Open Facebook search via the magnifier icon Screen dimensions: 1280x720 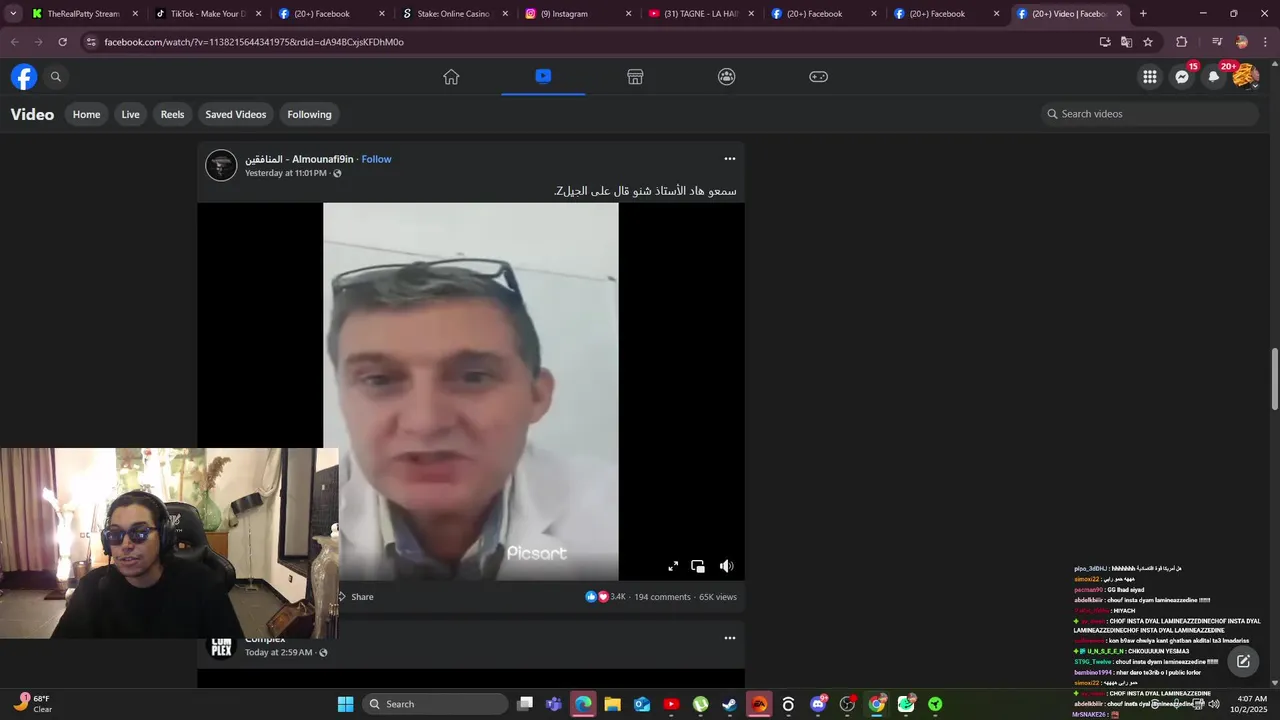pyautogui.click(x=56, y=77)
